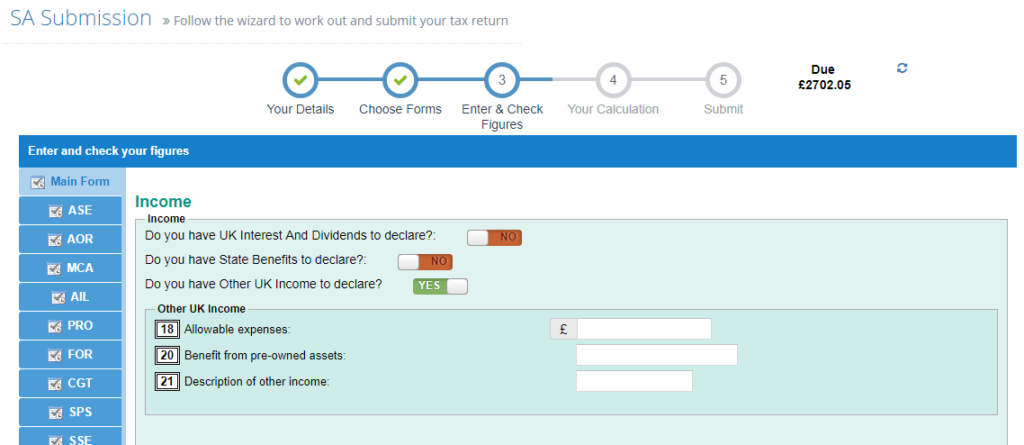Jump to step 5 Submit circle
1024x445 pixels.
pos(723,80)
